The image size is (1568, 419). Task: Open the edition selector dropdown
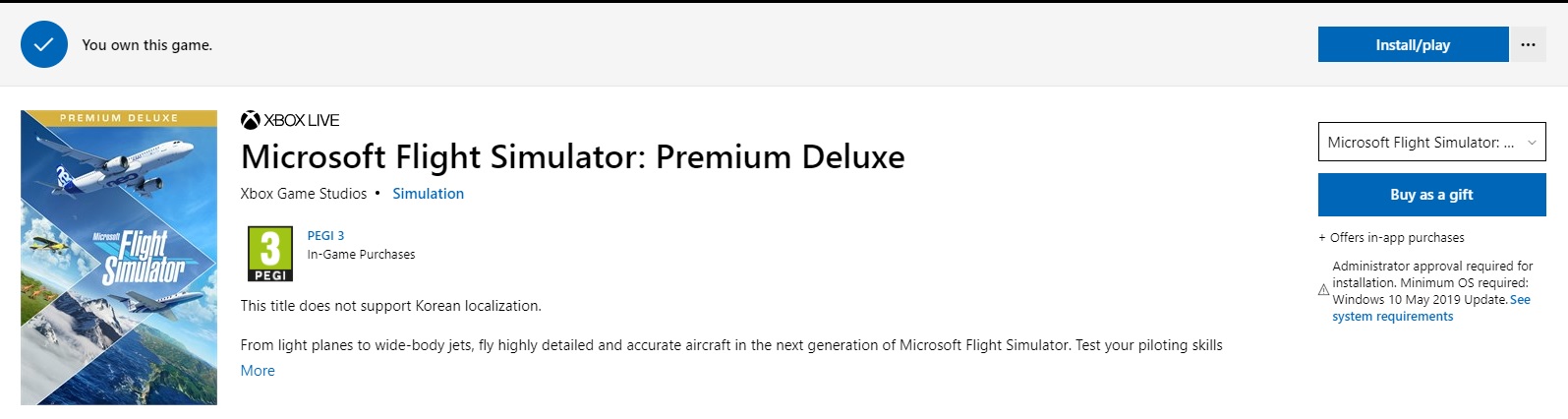1431,143
